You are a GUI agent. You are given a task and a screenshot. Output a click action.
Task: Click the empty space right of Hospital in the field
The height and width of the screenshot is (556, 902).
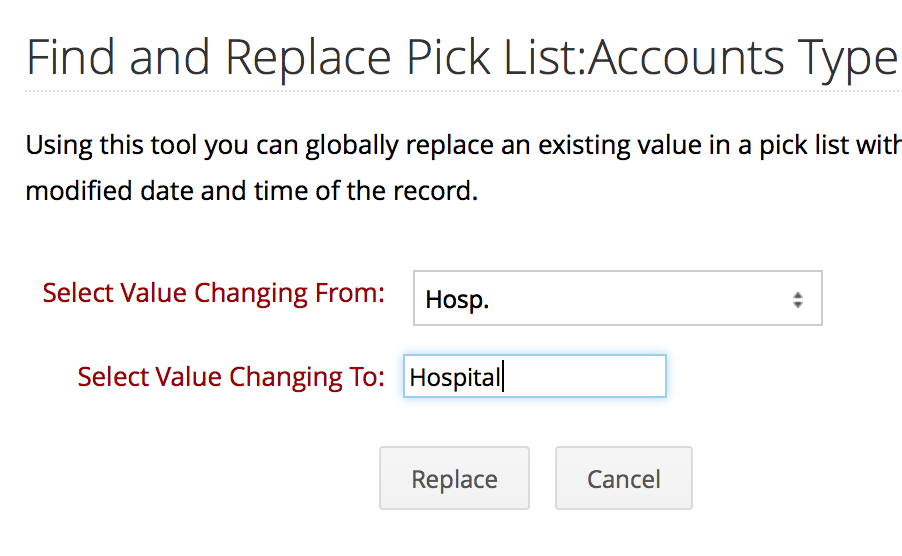584,377
